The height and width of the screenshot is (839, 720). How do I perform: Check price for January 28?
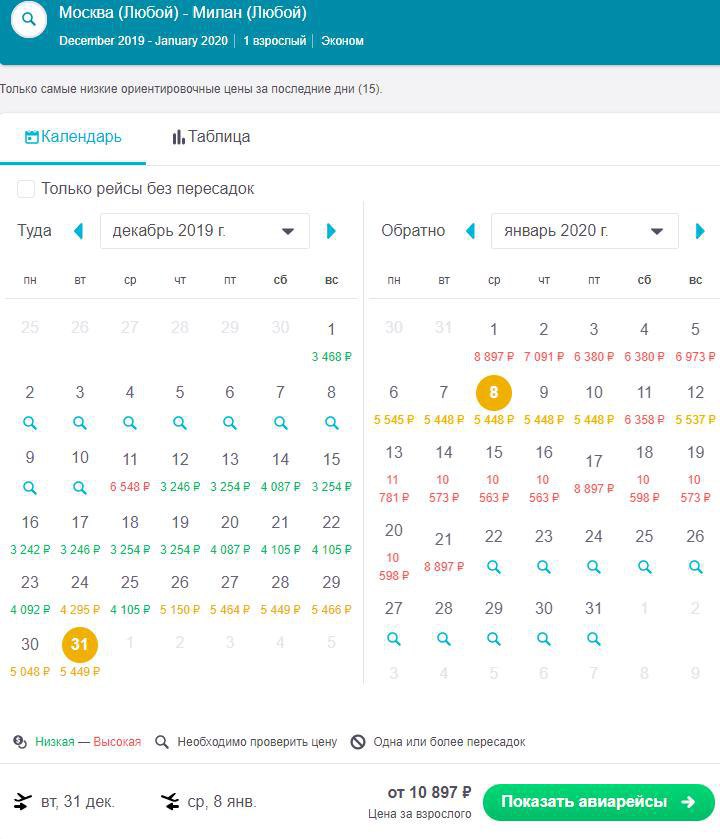[x=443, y=638]
